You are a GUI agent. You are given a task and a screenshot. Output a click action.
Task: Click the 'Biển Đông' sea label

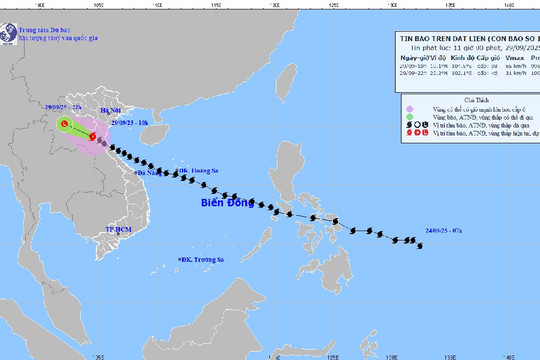(228, 203)
